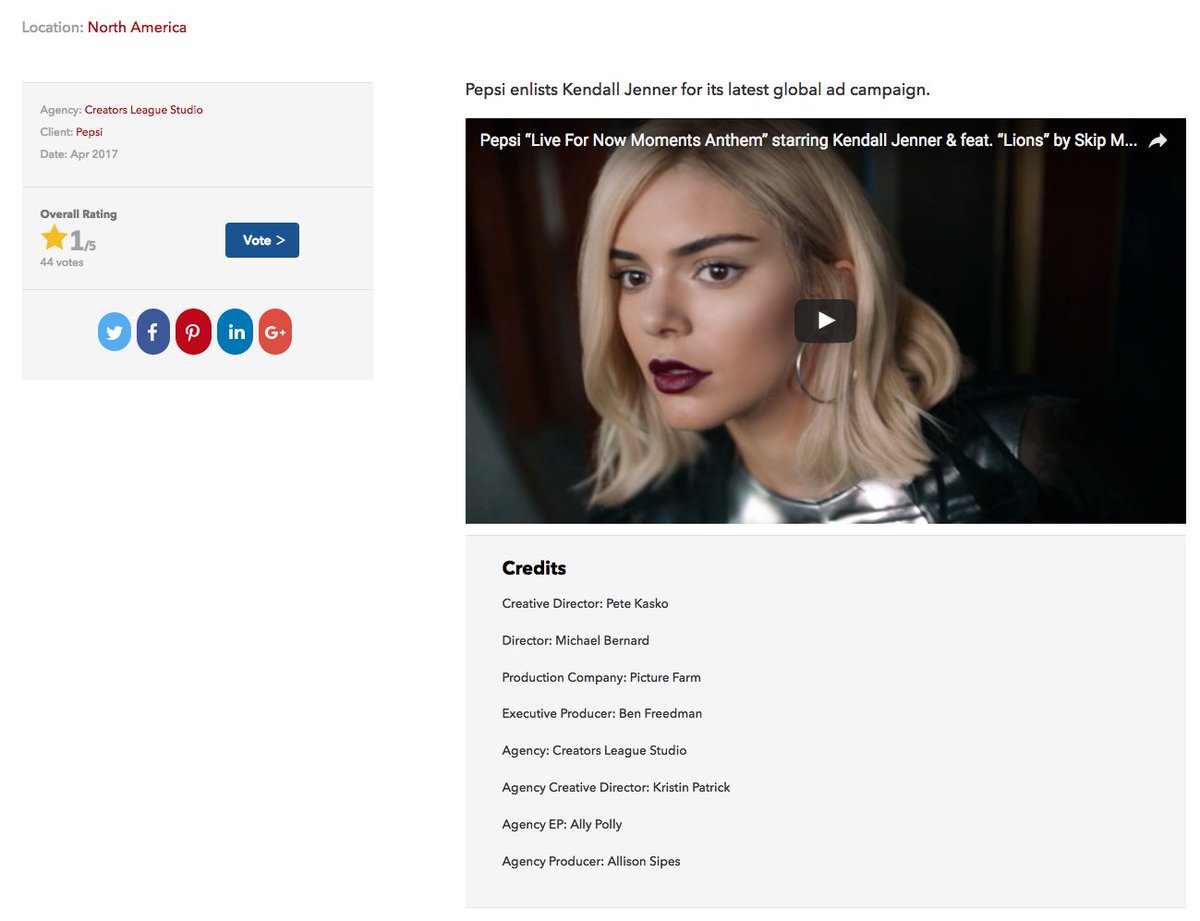Click 'Agency EP: Ally Polly' credit
Viewport: 1200px width, 921px height.
(x=562, y=824)
